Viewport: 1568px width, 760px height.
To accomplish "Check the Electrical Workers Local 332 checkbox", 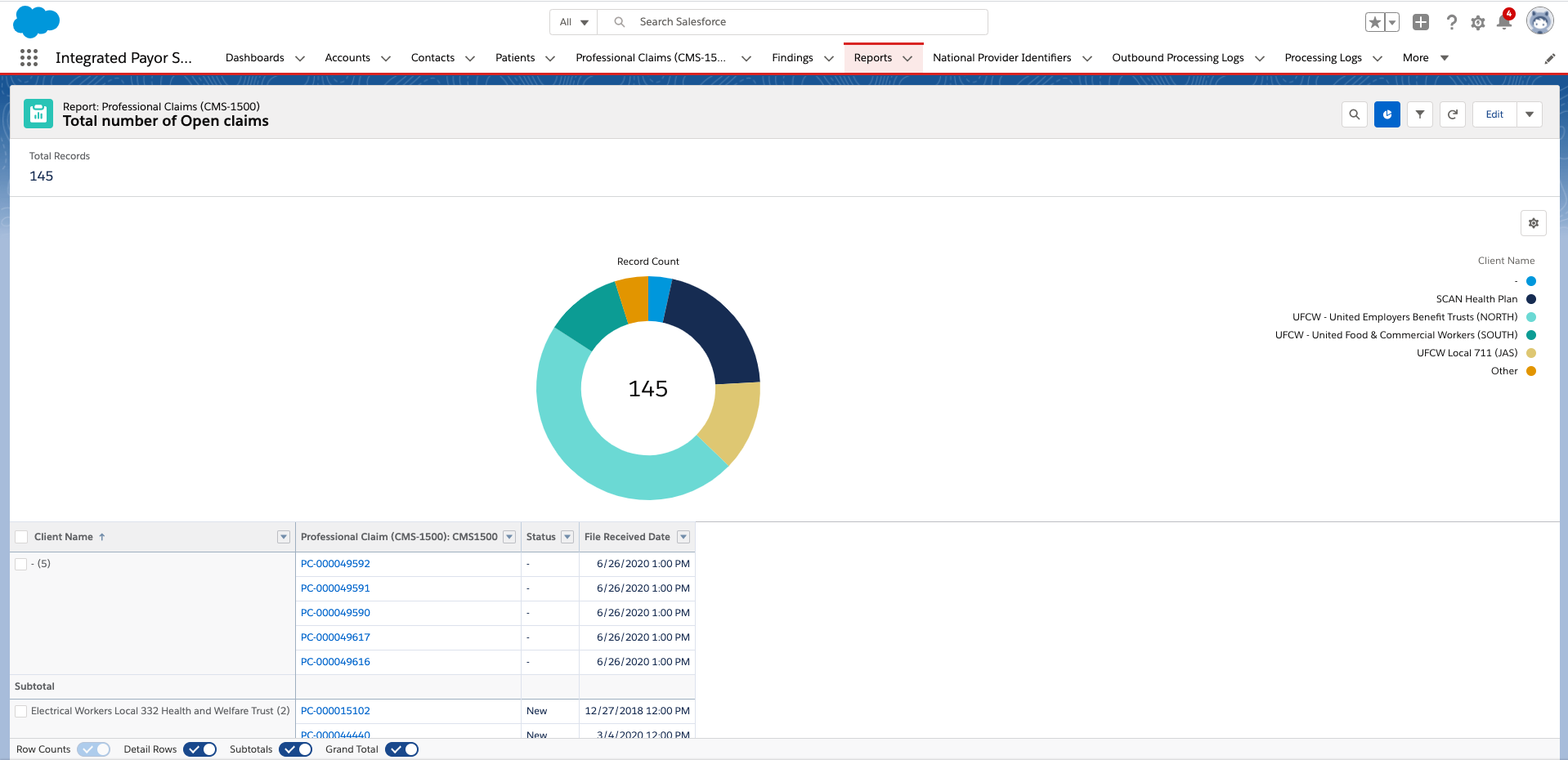I will pos(21,711).
